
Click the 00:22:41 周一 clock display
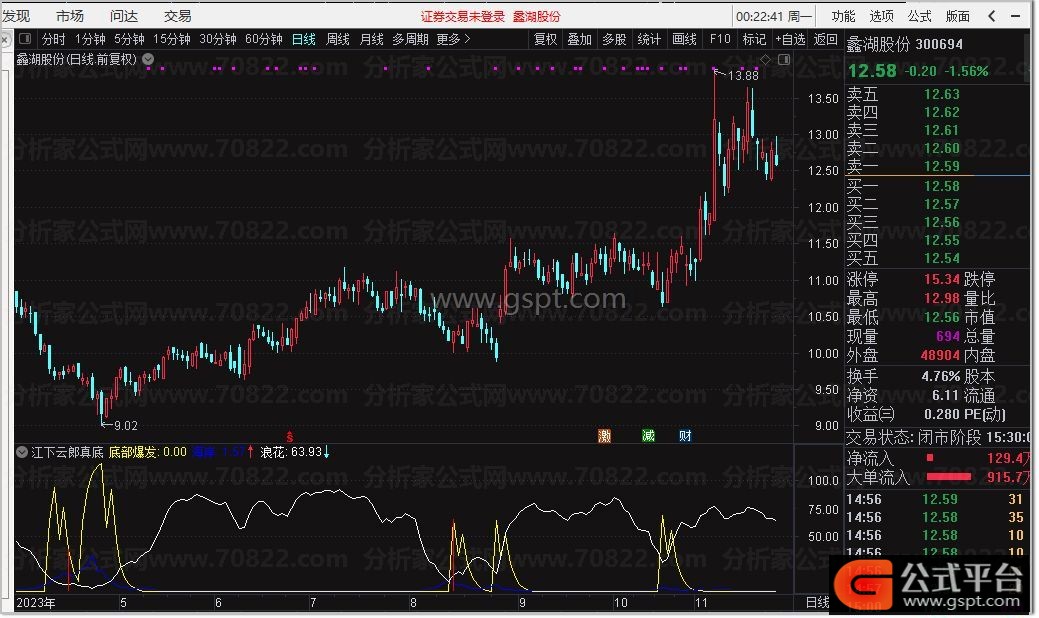coord(773,17)
